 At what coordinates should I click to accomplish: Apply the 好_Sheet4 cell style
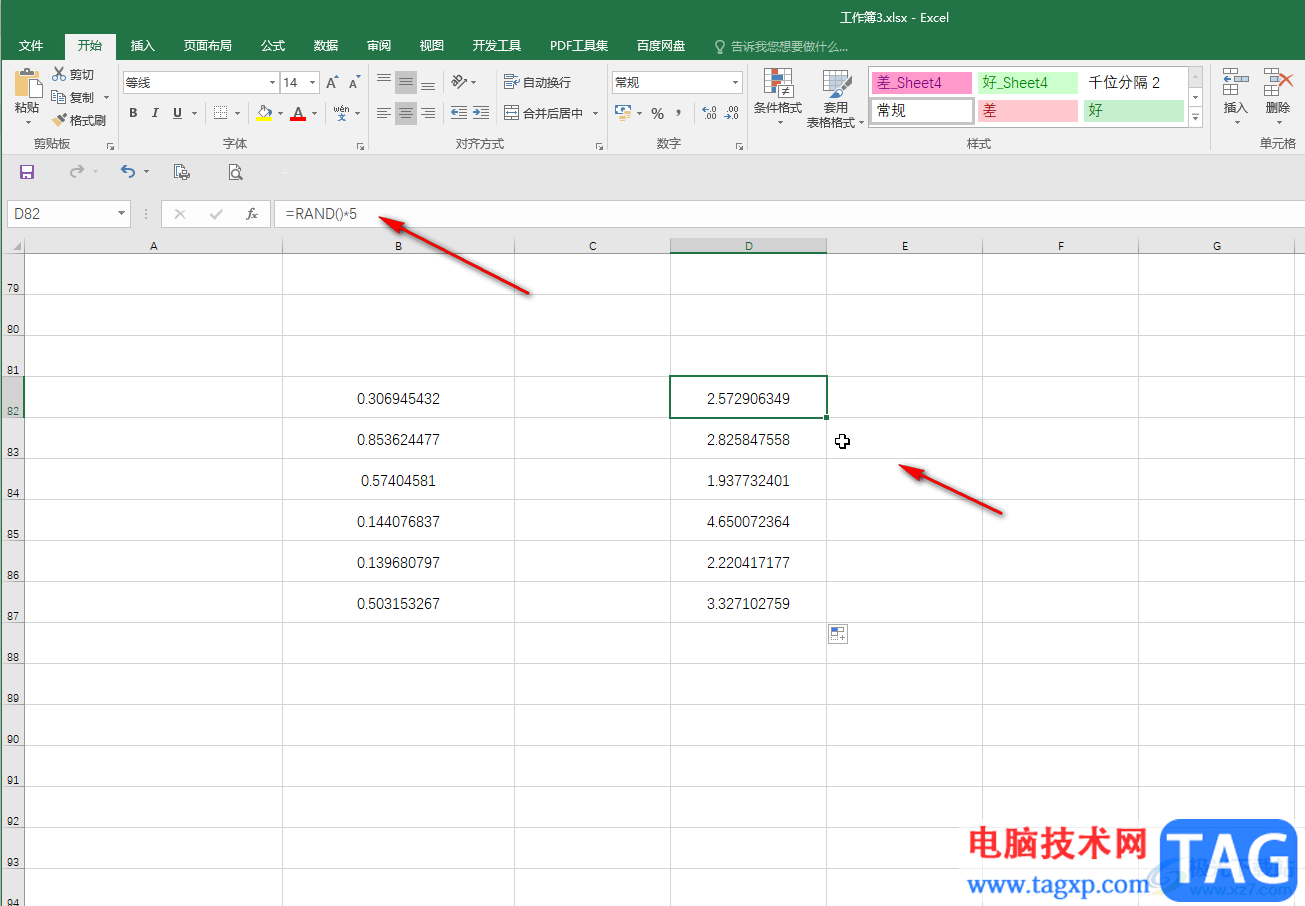click(1028, 83)
